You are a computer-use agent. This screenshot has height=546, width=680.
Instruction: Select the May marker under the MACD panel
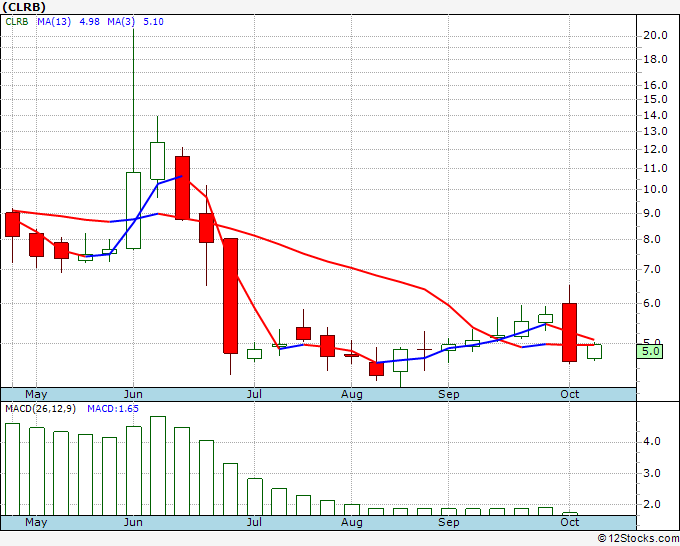[36, 522]
